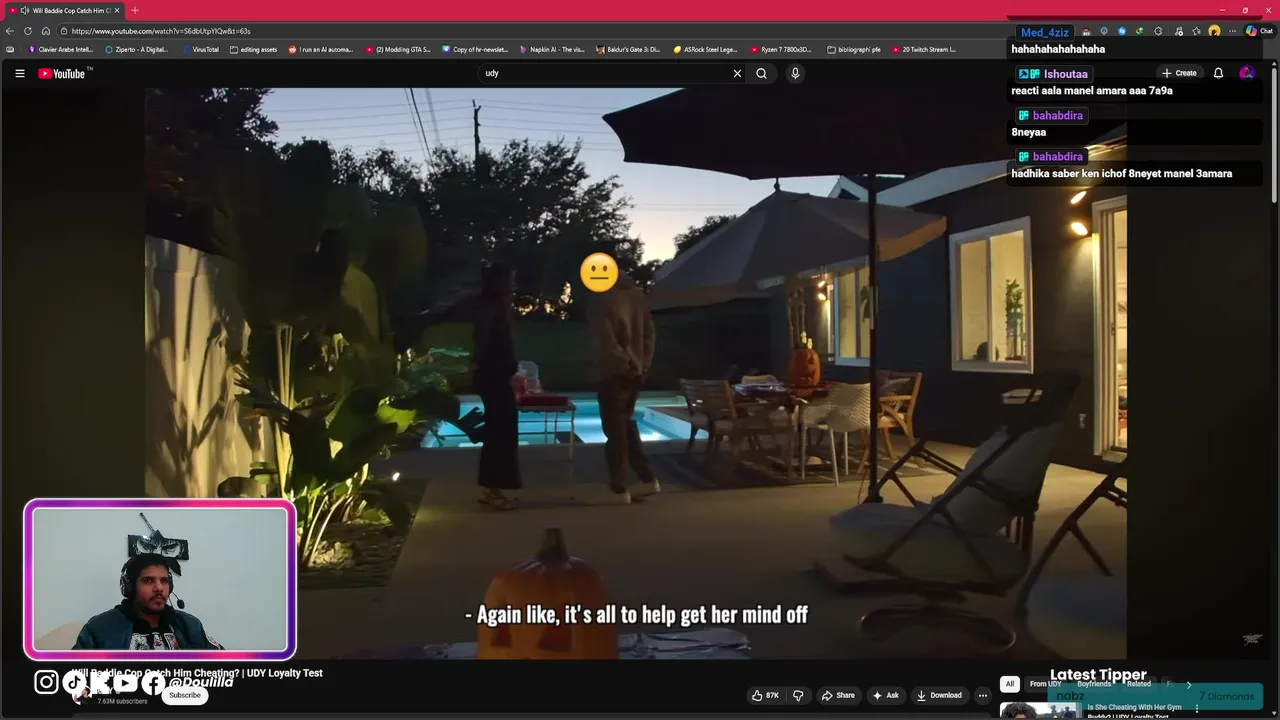Image resolution: width=1280 pixels, height=720 pixels.
Task: Select the 'From UDY' filter chip
Action: 1045,684
